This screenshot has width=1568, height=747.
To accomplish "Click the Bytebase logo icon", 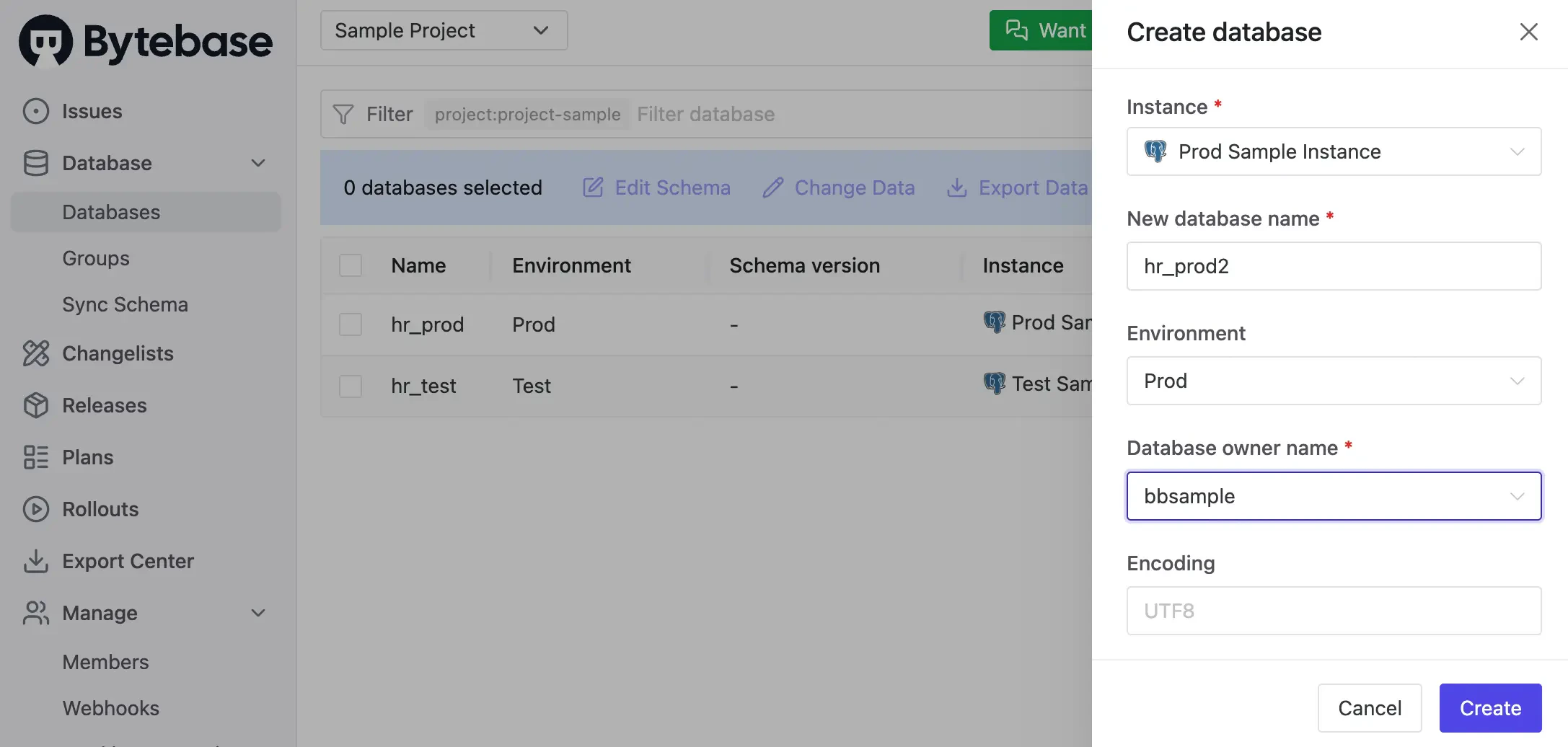I will point(45,40).
